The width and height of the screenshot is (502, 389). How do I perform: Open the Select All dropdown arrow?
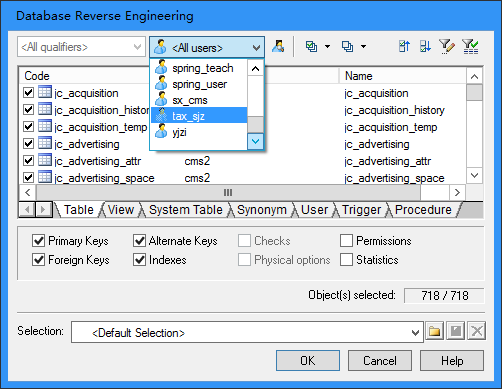point(328,47)
